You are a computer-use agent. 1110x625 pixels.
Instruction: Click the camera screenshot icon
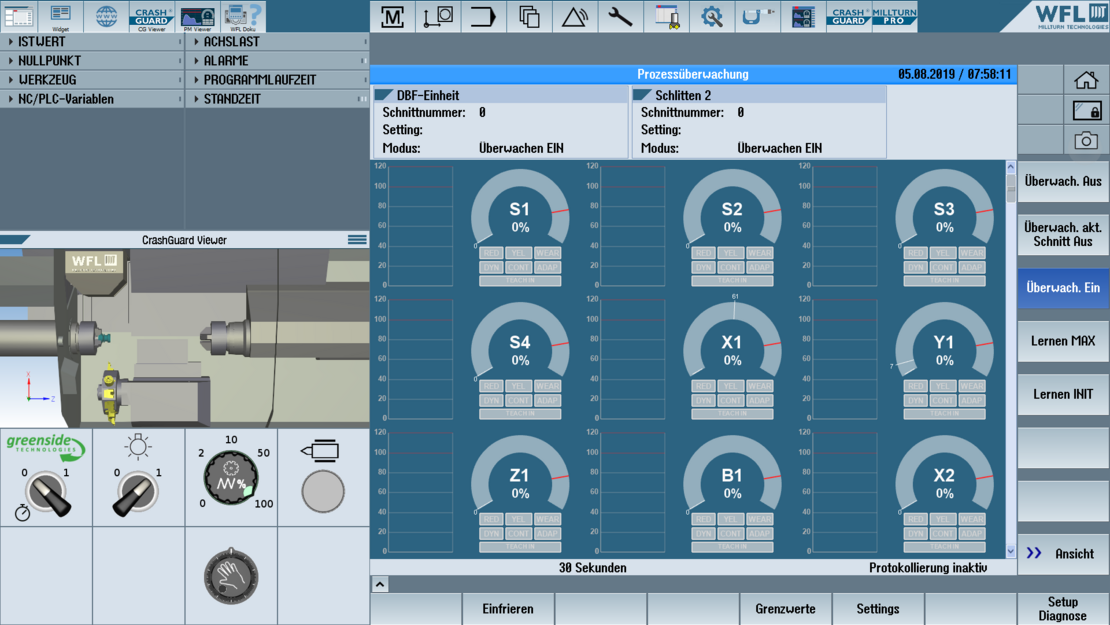1086,141
